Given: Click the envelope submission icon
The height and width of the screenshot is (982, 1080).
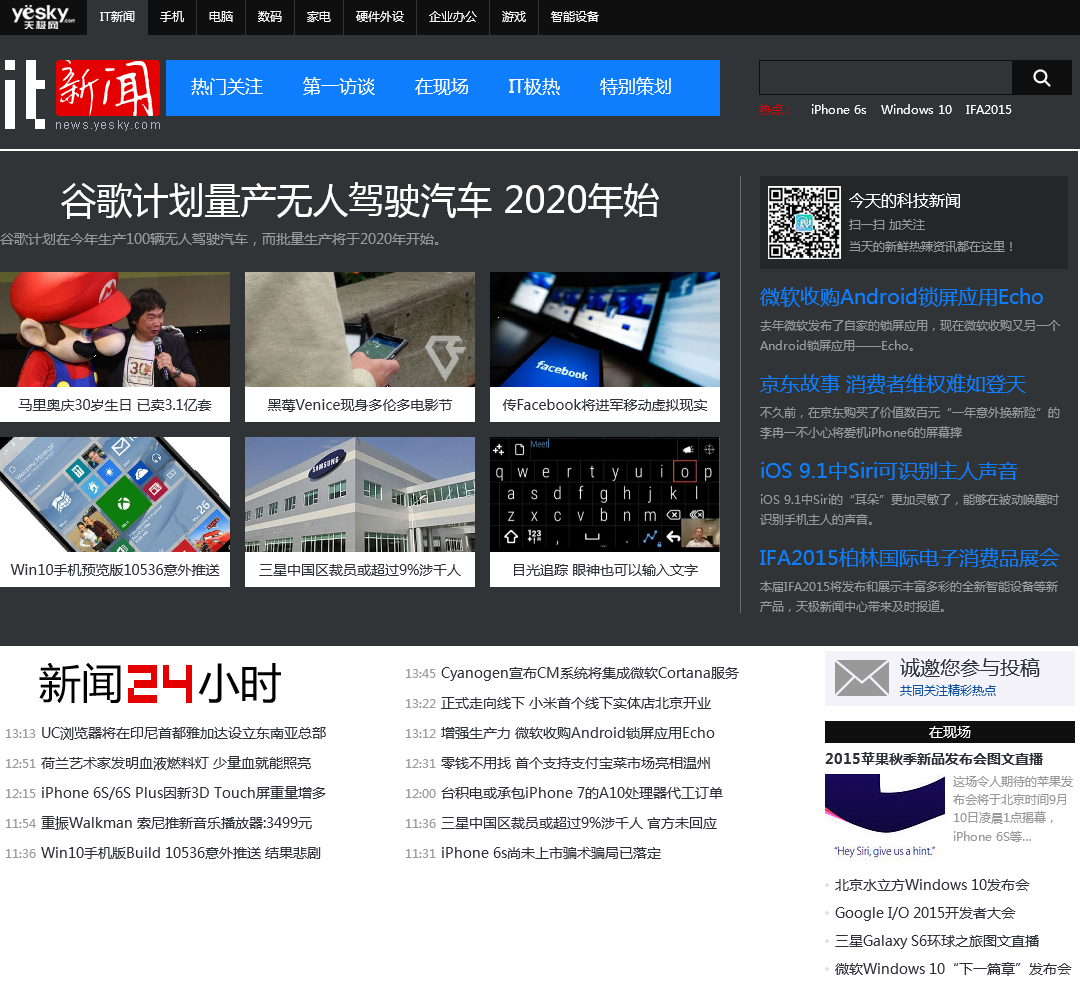Looking at the screenshot, I should [x=861, y=678].
